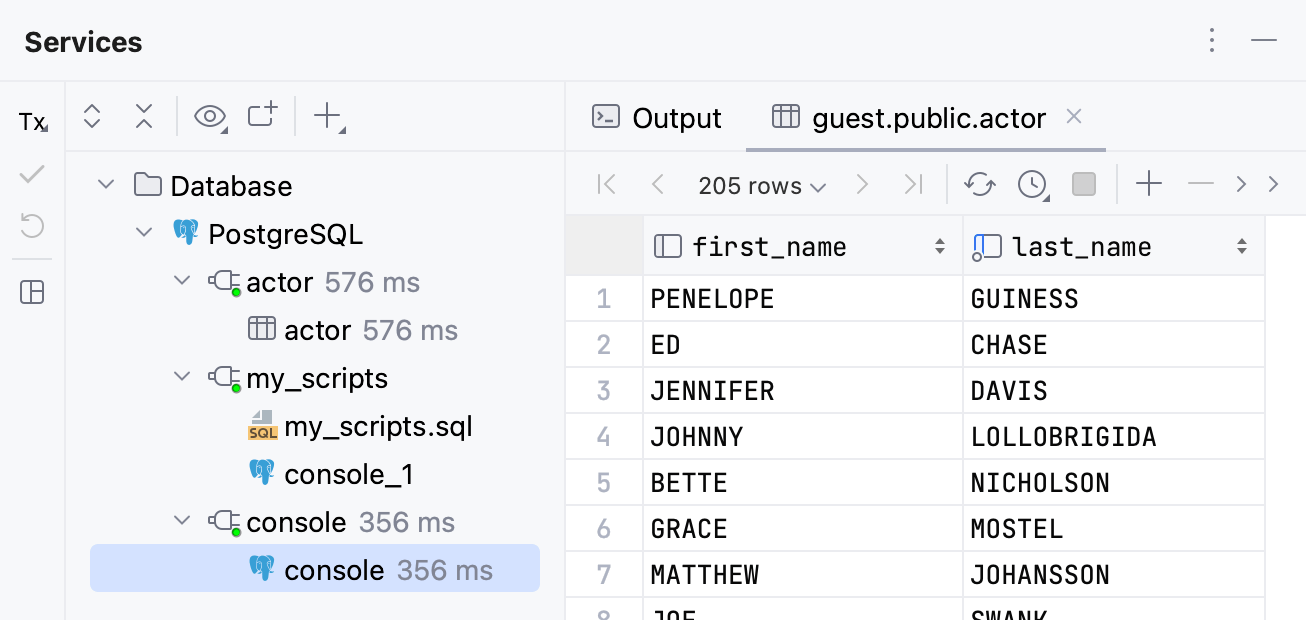Select the preview eye icon in the tree toolbar
Viewport: 1306px width, 620px height.
click(x=210, y=116)
